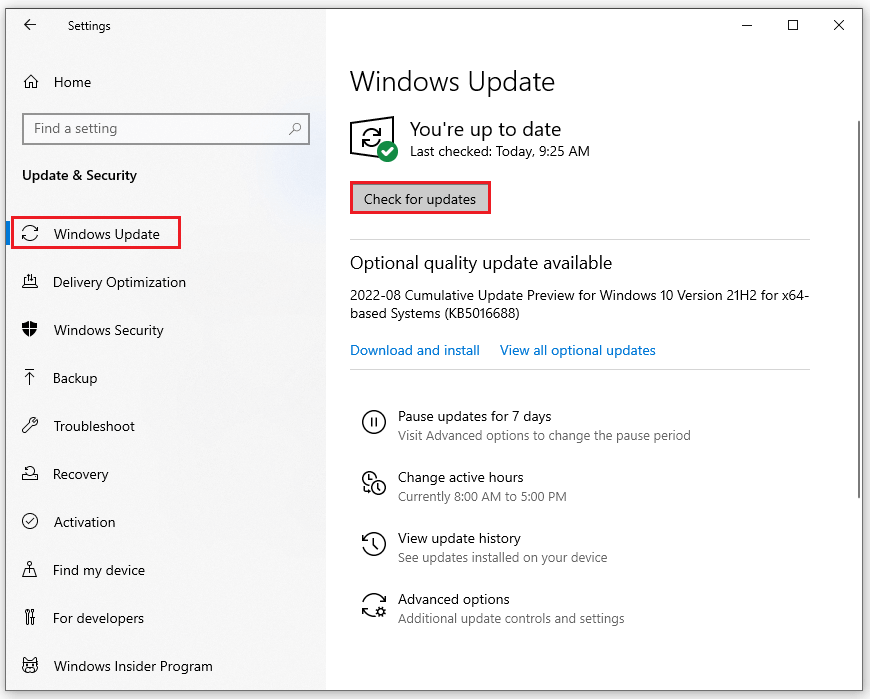The image size is (870, 699).
Task: Click the Backup upward arrow icon
Action: click(x=29, y=377)
